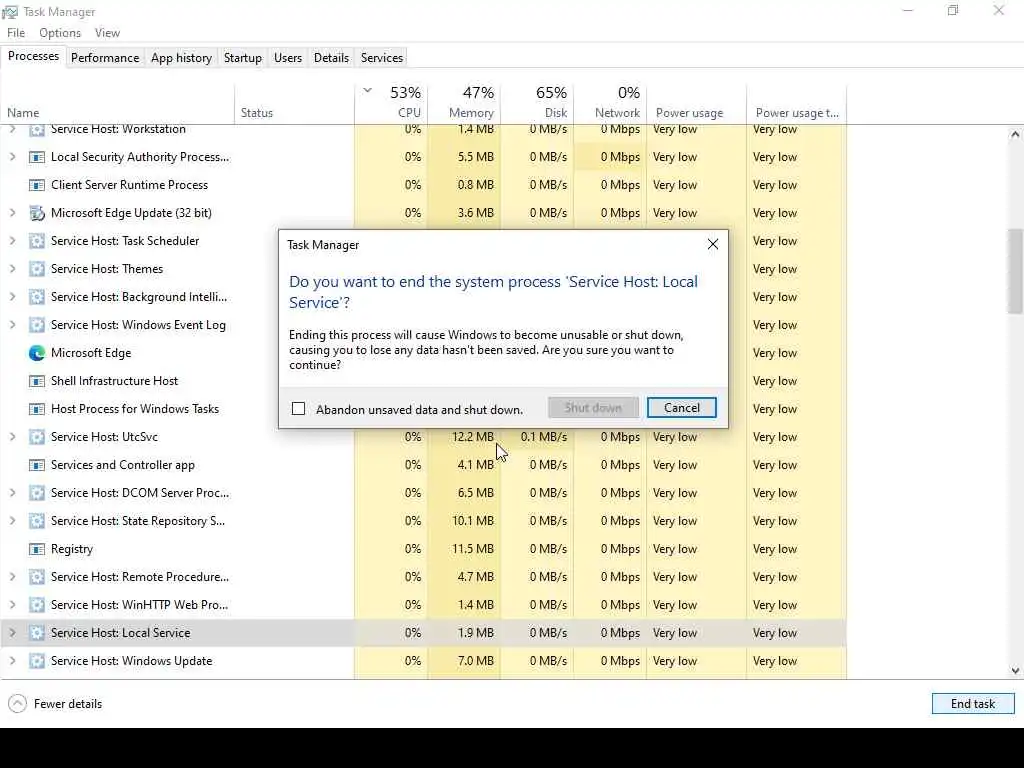
Task: Click the Service Host: WinHTTP Web Pro... icon
Action: click(37, 605)
